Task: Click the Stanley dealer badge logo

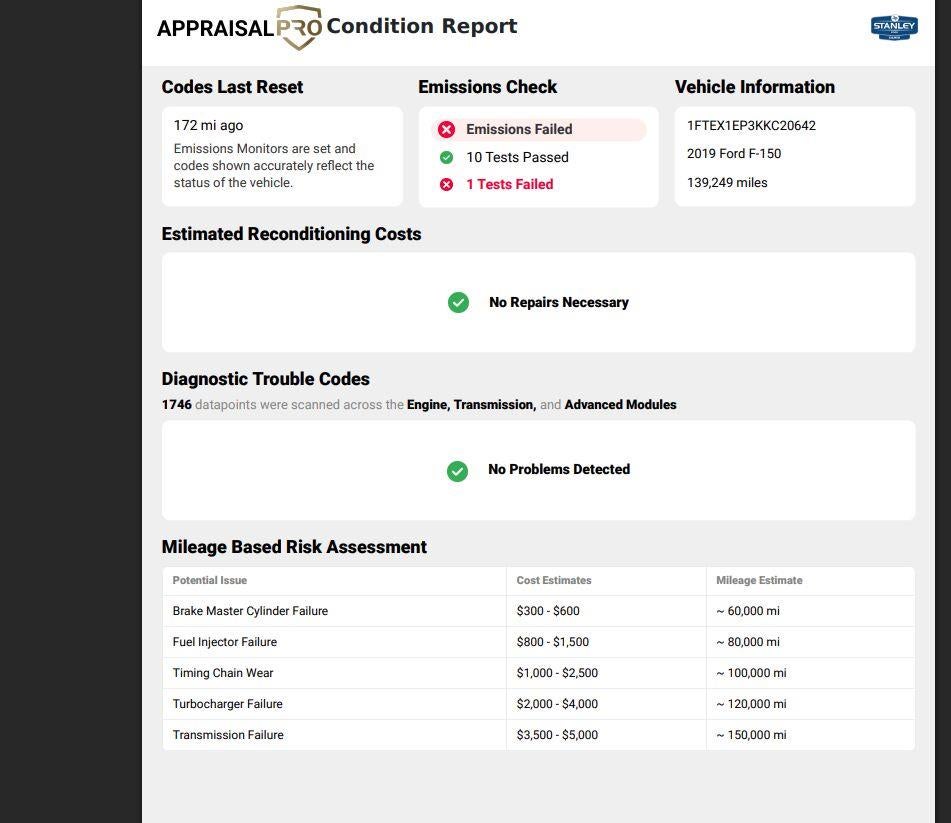Action: 894,27
